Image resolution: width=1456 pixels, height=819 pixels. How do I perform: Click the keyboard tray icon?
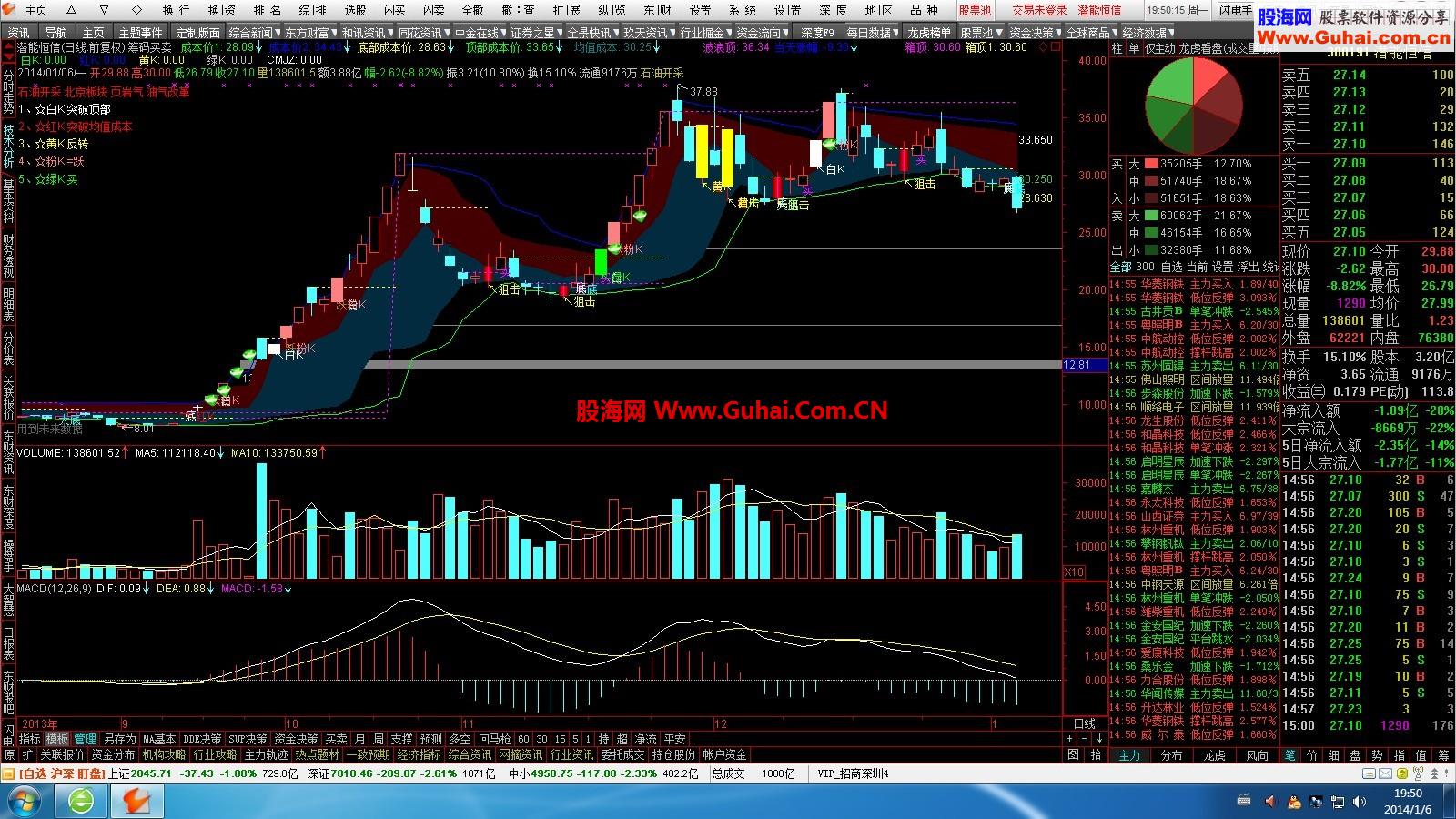pyautogui.click(x=1246, y=801)
